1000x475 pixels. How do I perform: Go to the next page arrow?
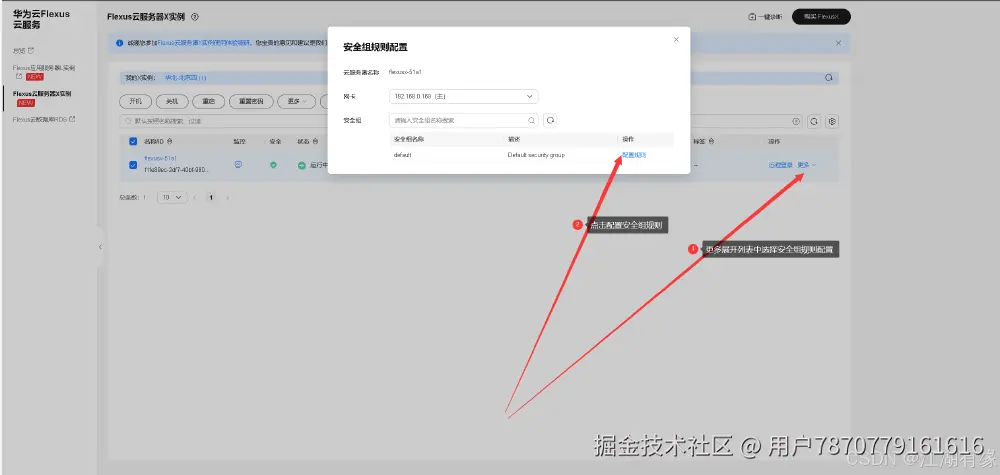click(x=227, y=198)
